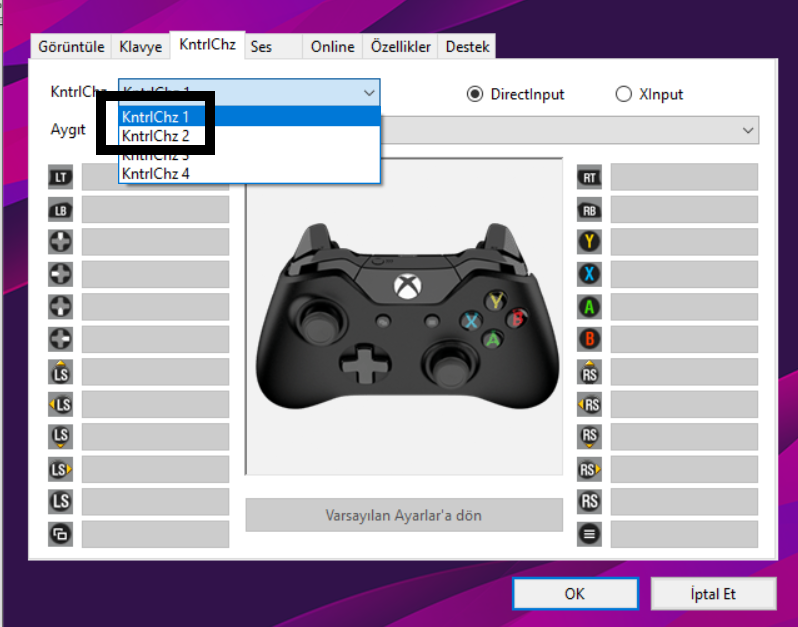The height and width of the screenshot is (627, 798).
Task: Click the right stick up (RS) icon
Action: pos(589,372)
